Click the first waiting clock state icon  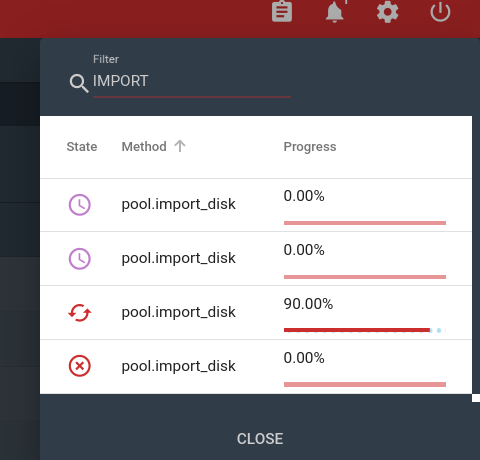coord(79,205)
